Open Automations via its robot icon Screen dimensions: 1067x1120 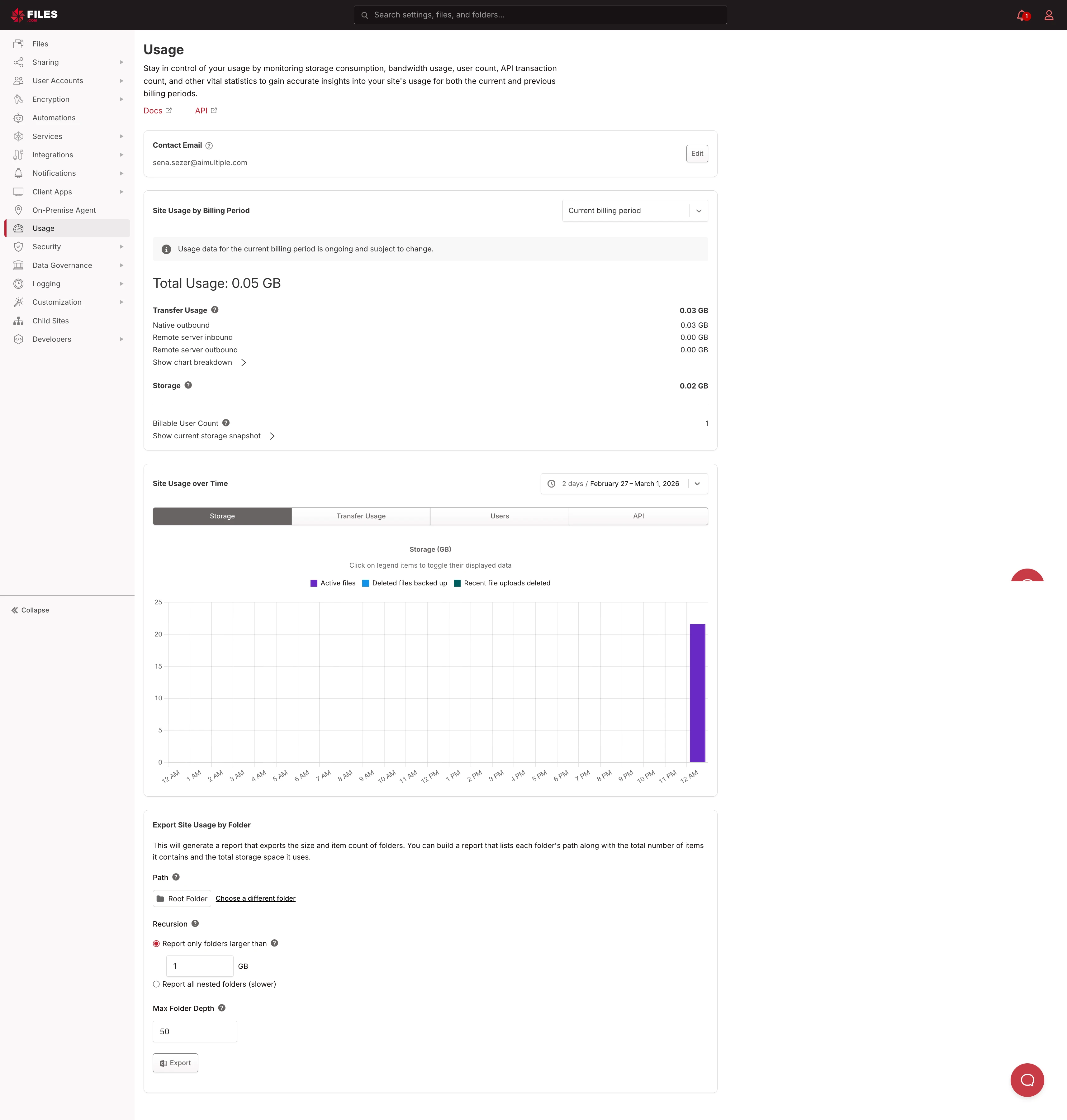tap(19, 118)
